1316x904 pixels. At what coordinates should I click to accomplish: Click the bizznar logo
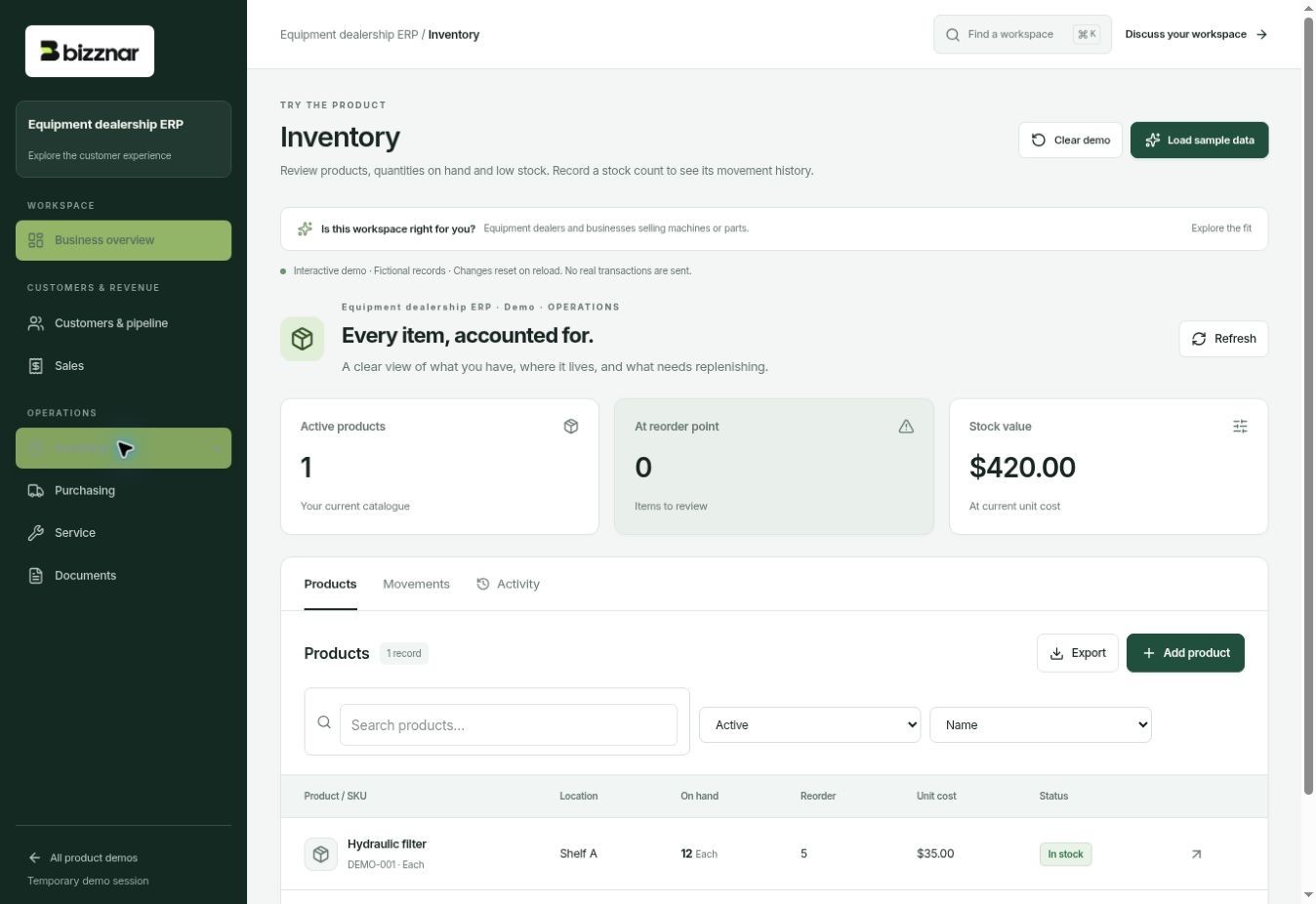point(90,51)
